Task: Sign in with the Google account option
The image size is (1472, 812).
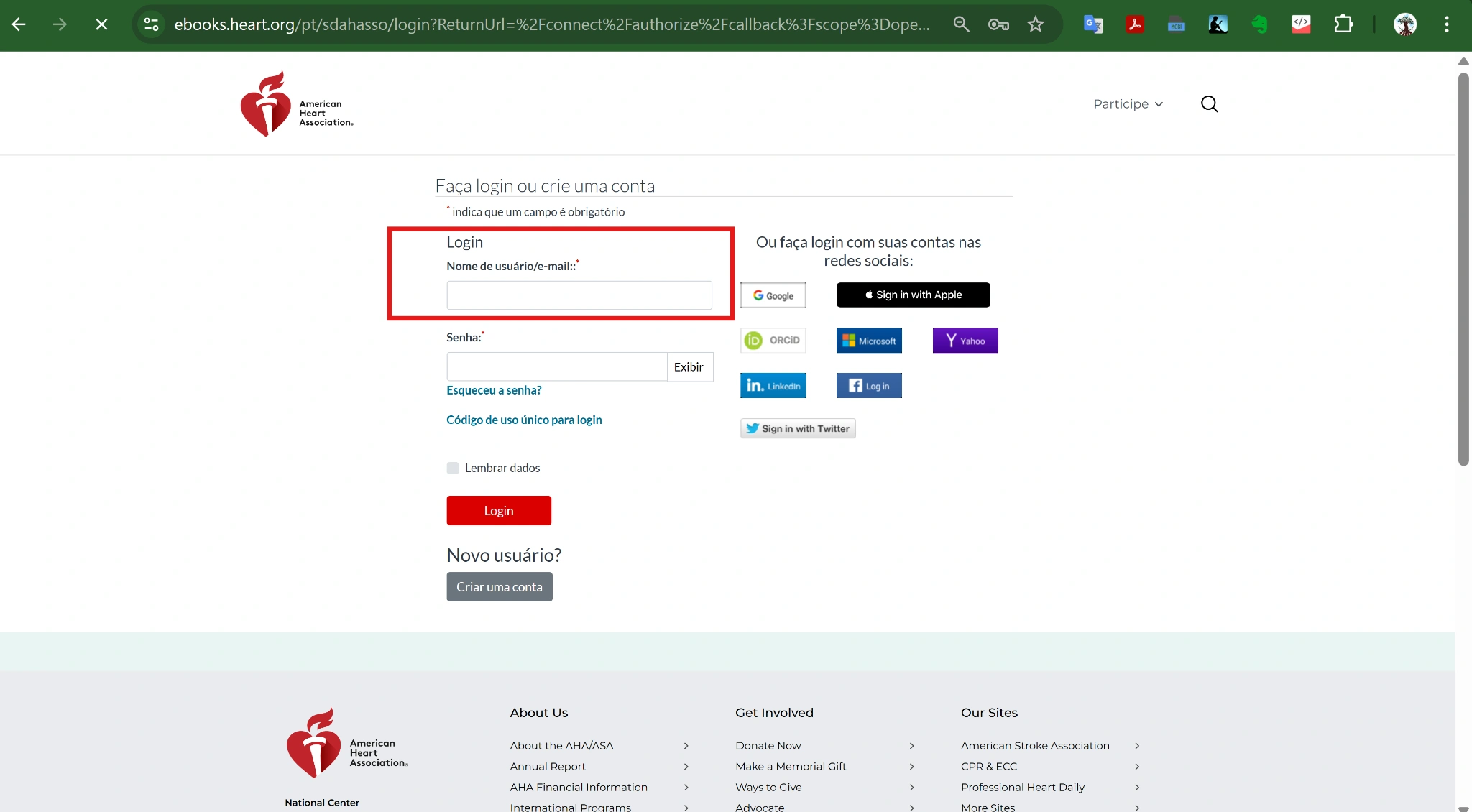Action: click(x=773, y=295)
